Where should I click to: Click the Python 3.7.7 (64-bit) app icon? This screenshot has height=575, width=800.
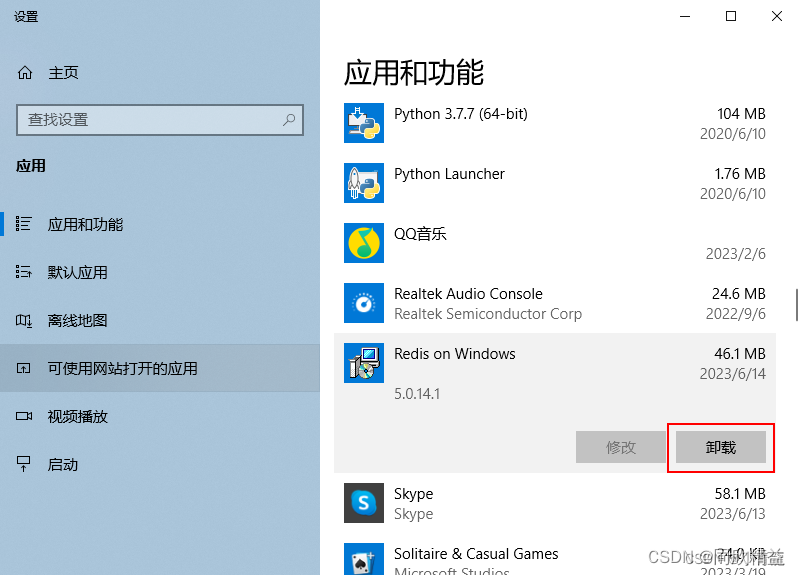pos(364,123)
